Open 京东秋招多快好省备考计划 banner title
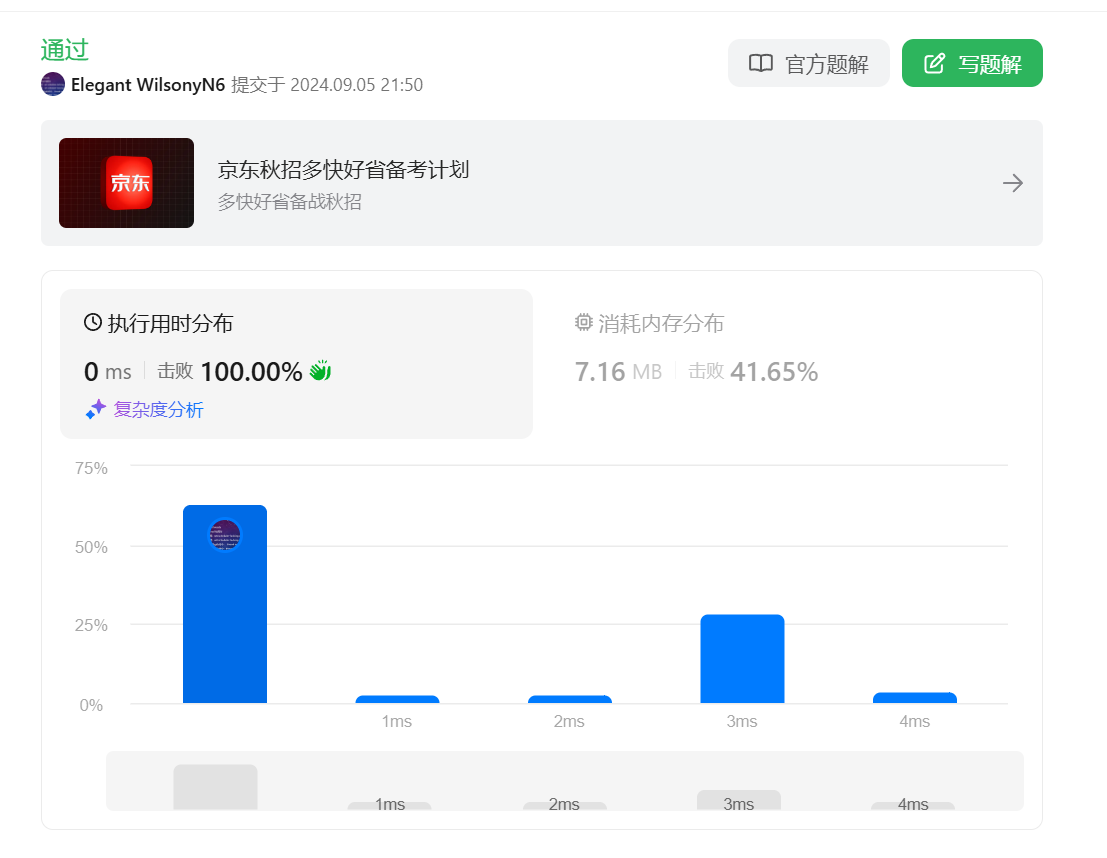 [343, 169]
